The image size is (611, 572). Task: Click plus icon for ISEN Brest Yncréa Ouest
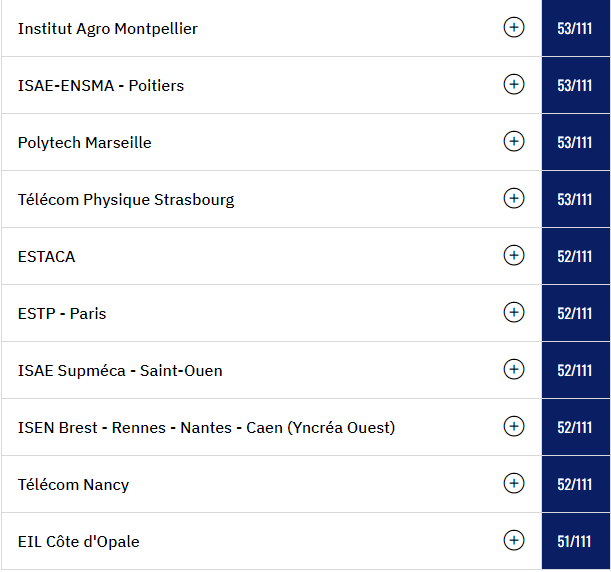coord(514,426)
